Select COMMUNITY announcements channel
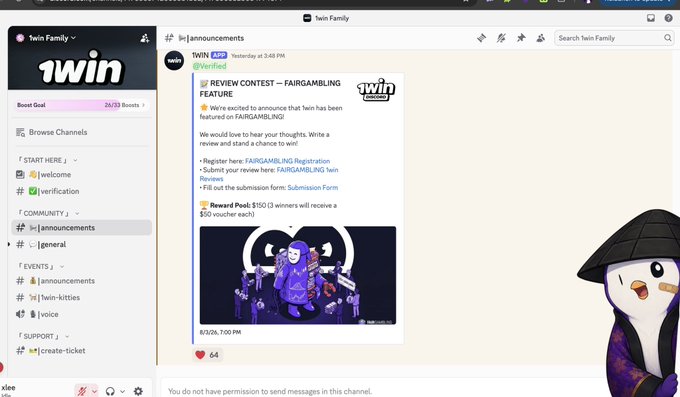The height and width of the screenshot is (397, 680). (82, 228)
